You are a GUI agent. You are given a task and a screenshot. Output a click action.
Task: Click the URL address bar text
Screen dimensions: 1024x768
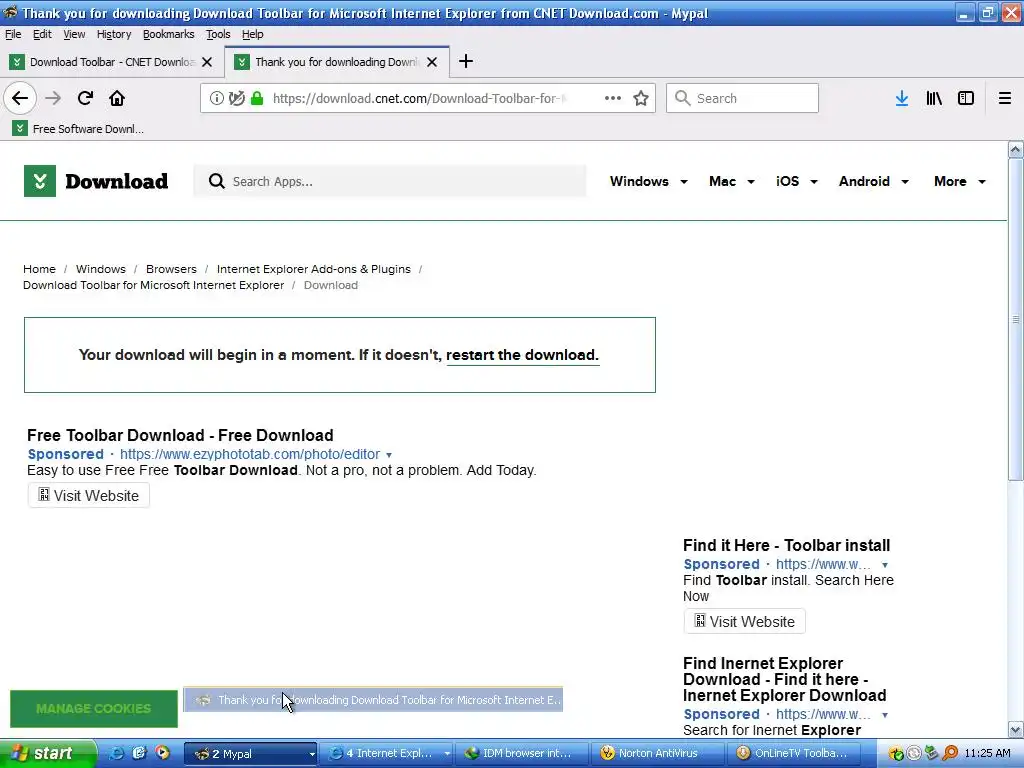(x=419, y=98)
